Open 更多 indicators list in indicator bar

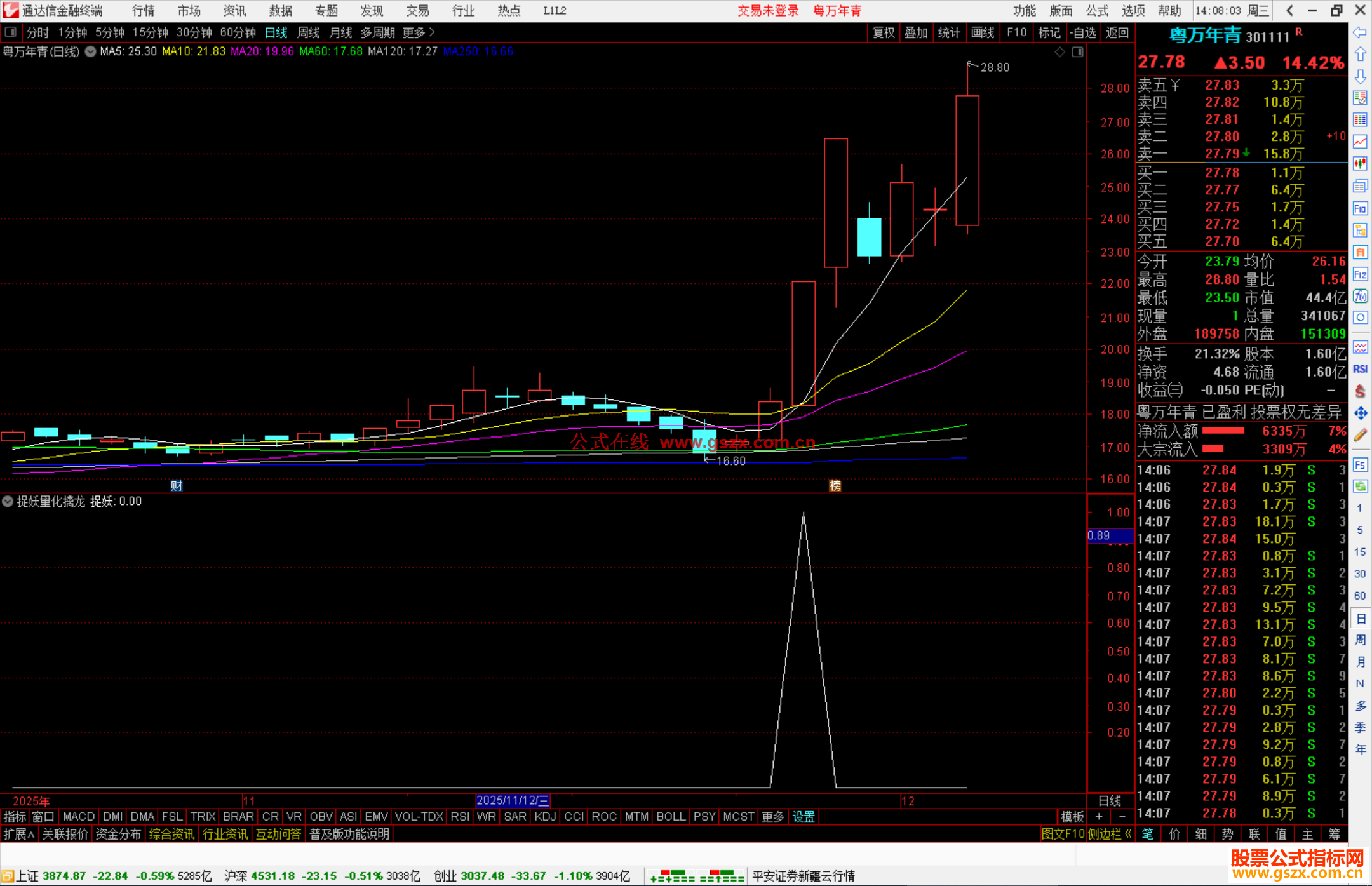[773, 817]
